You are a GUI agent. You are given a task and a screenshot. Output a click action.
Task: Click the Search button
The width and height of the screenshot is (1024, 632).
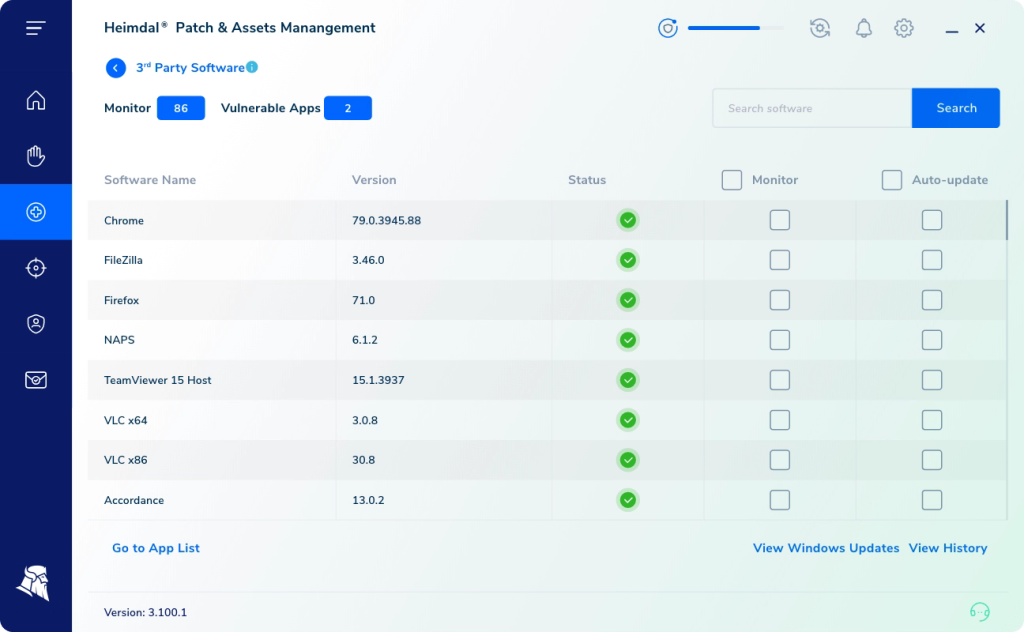(955, 108)
